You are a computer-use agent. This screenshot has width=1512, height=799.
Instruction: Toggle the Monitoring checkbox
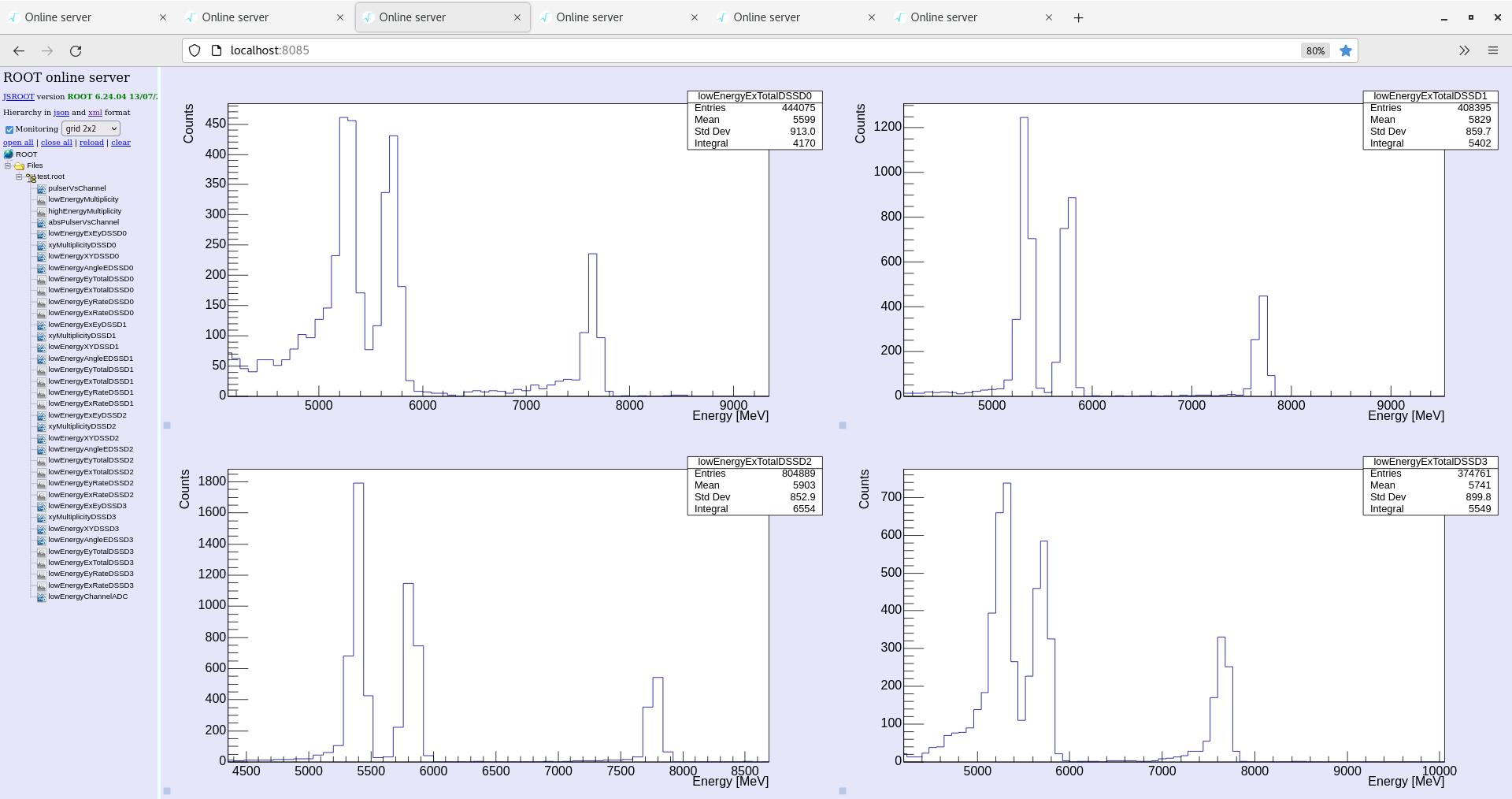[x=9, y=129]
